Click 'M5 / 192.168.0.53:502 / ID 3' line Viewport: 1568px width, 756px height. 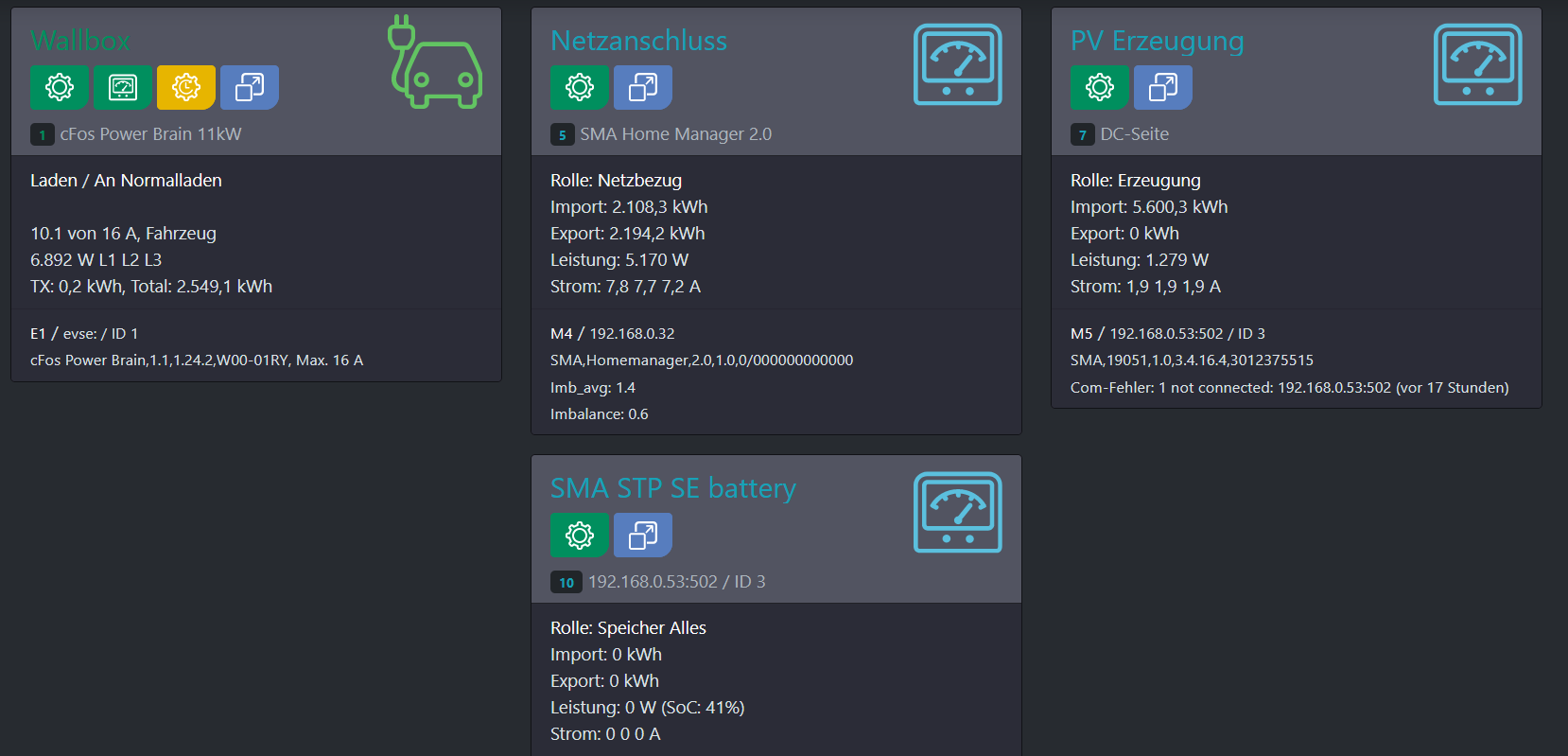[x=1168, y=334]
